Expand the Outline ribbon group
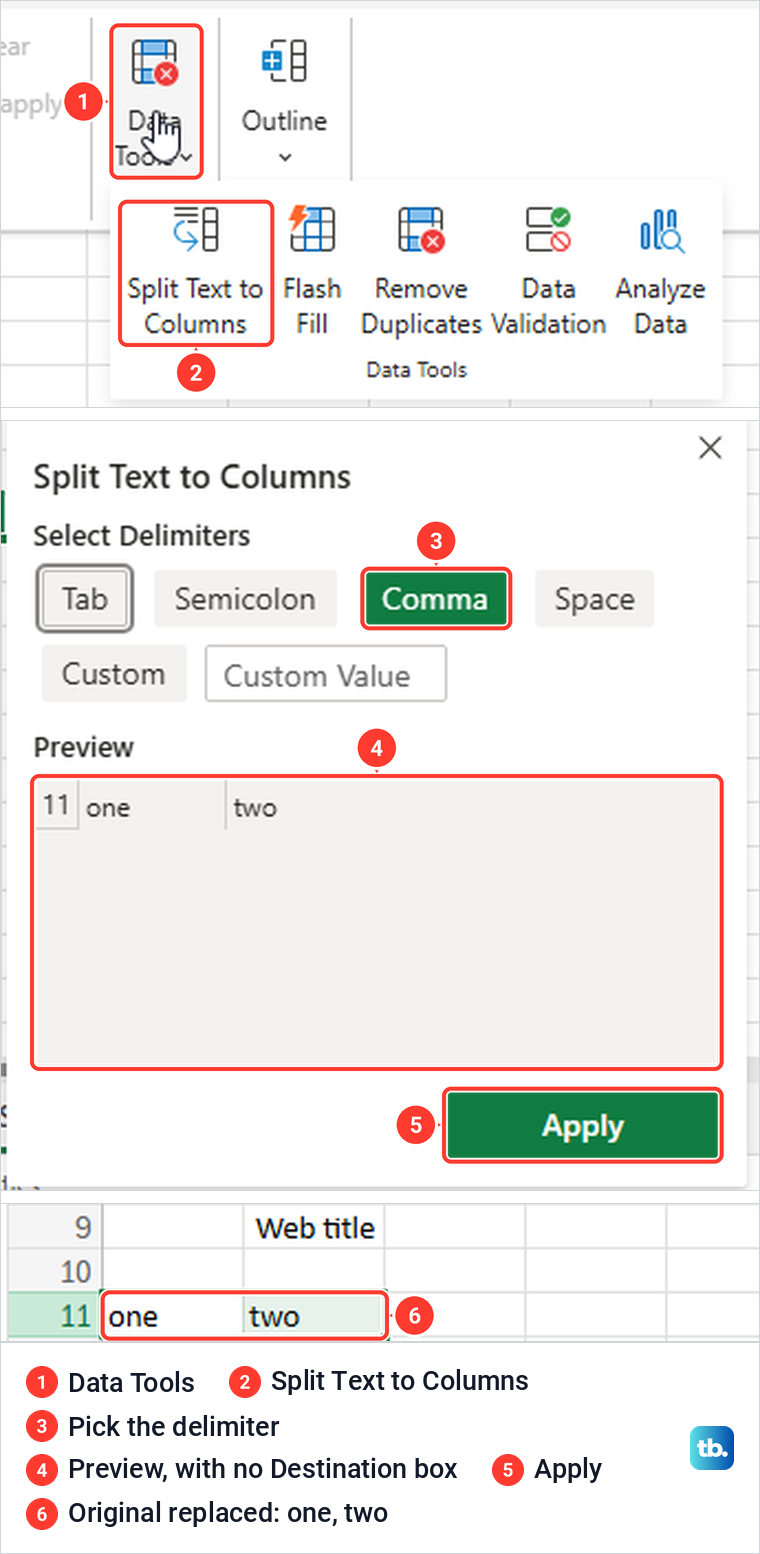The height and width of the screenshot is (1554, 760). point(285,102)
